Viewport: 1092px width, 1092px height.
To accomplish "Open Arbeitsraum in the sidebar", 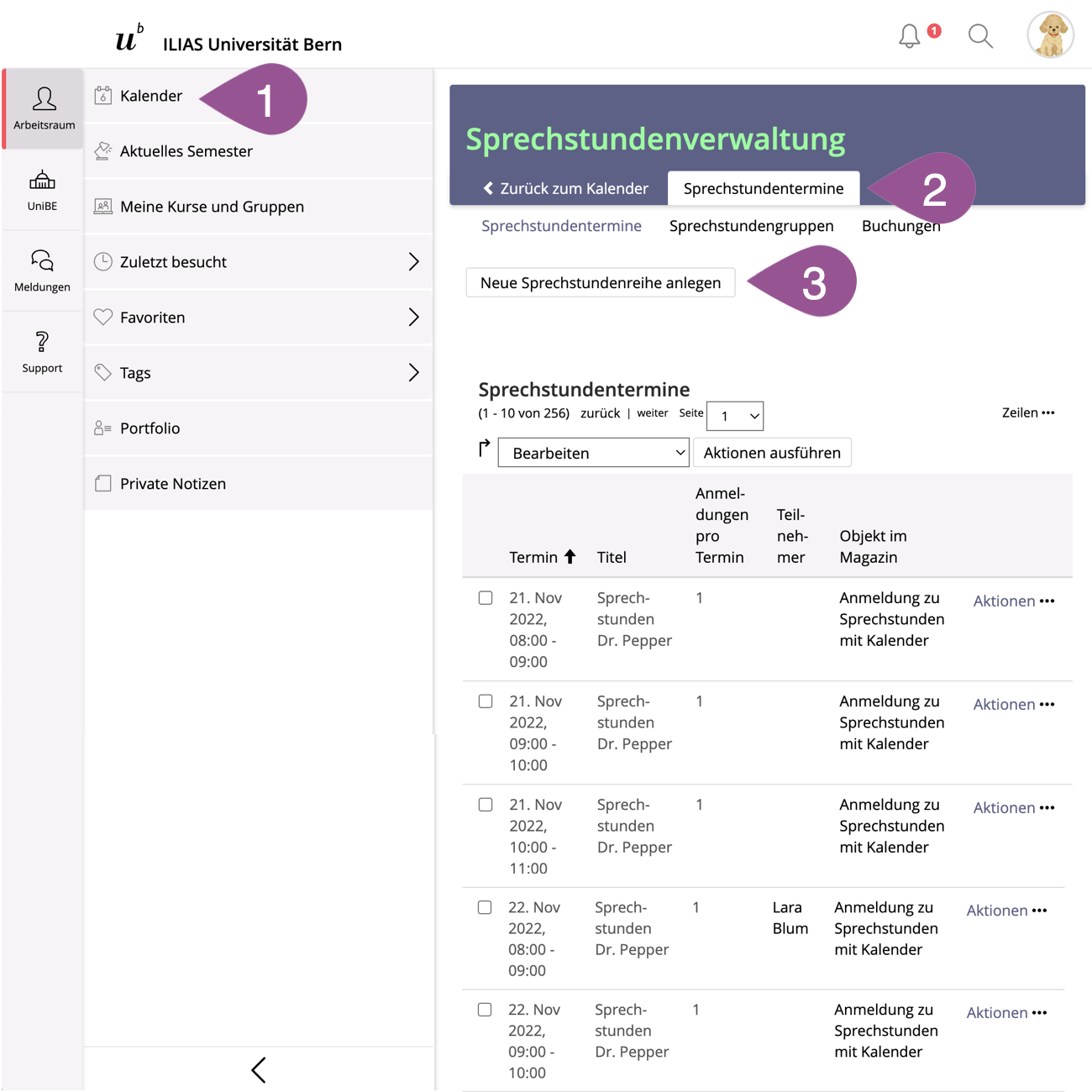I will 44,108.
